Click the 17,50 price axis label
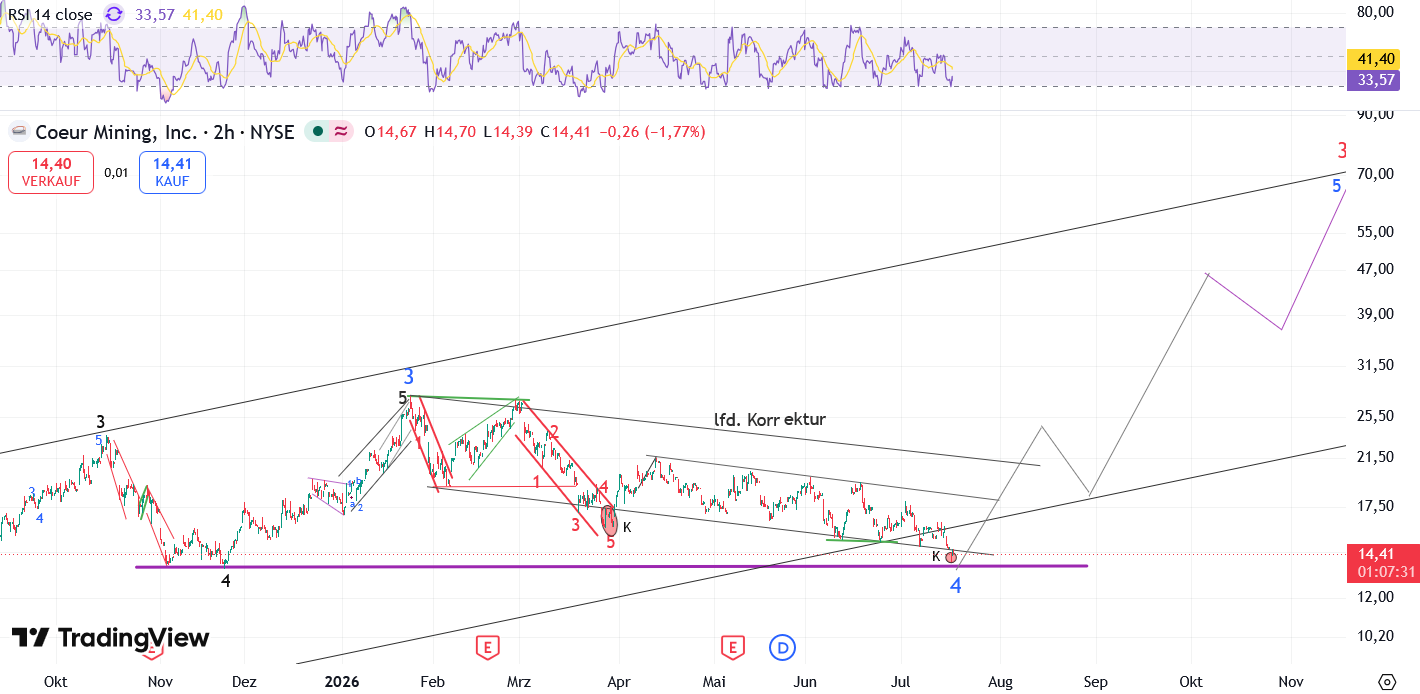 [x=1376, y=506]
